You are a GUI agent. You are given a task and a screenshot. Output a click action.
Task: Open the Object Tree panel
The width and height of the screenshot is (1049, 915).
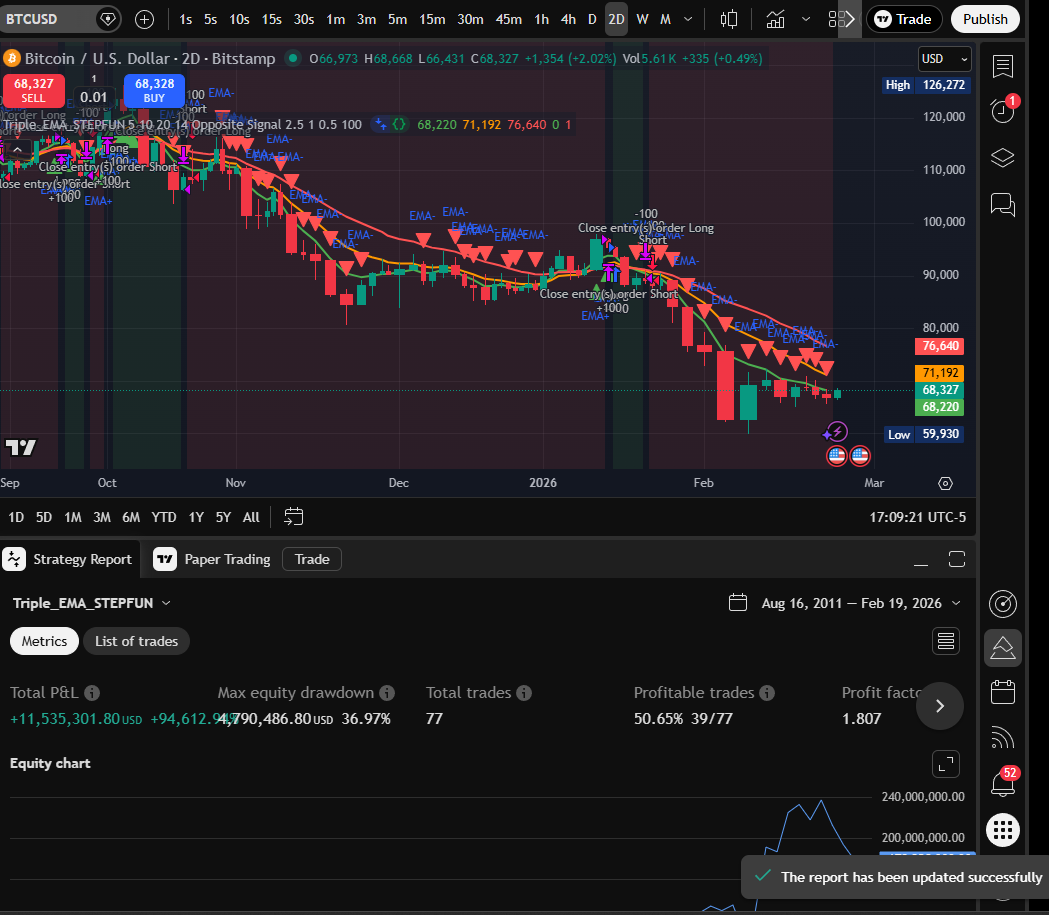(x=1002, y=157)
